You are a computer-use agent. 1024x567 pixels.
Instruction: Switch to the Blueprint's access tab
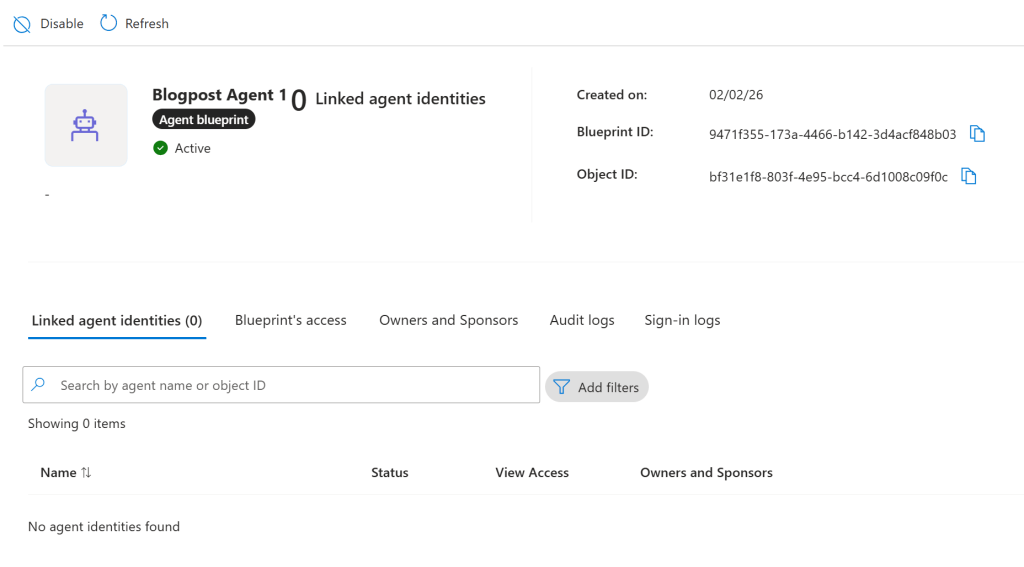tap(290, 320)
